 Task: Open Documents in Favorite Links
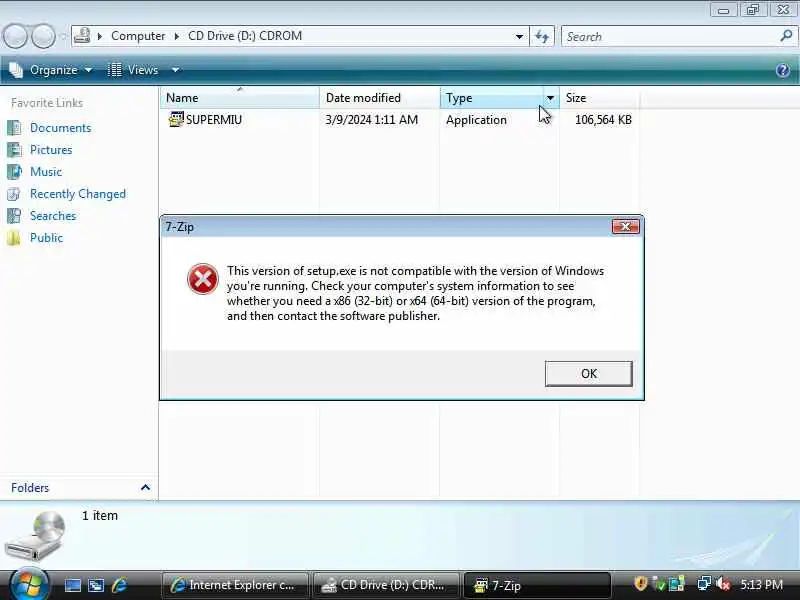[60, 128]
